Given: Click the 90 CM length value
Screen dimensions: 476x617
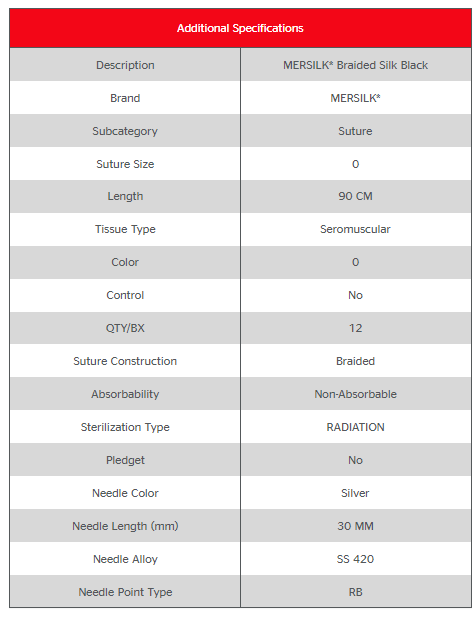Looking at the screenshot, I should 355,196.
